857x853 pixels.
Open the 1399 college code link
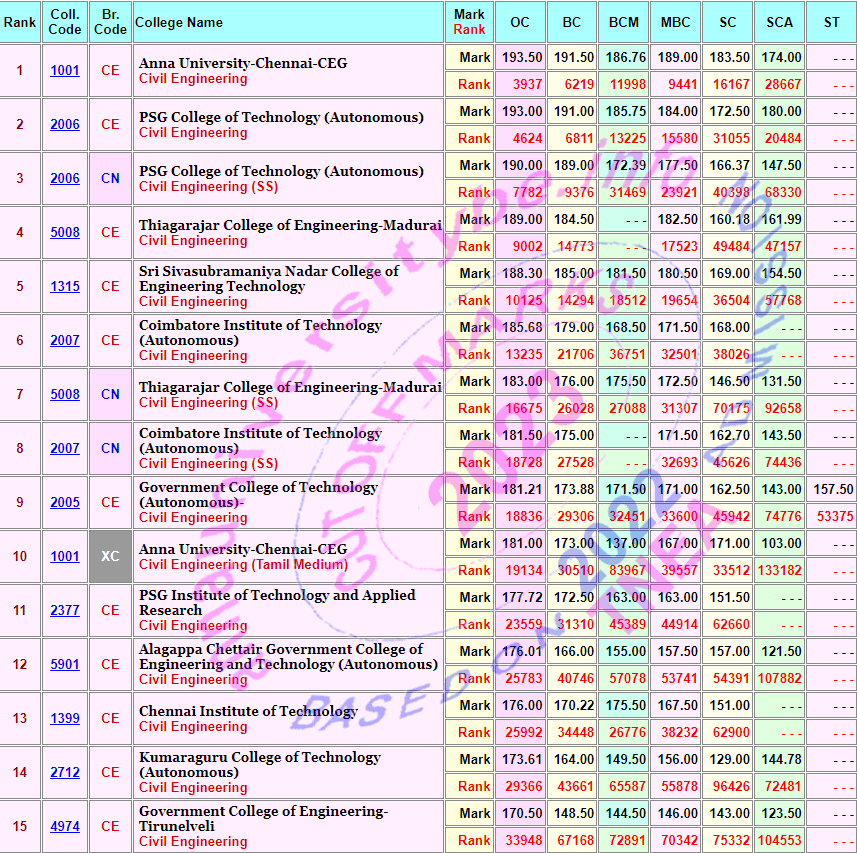(65, 718)
